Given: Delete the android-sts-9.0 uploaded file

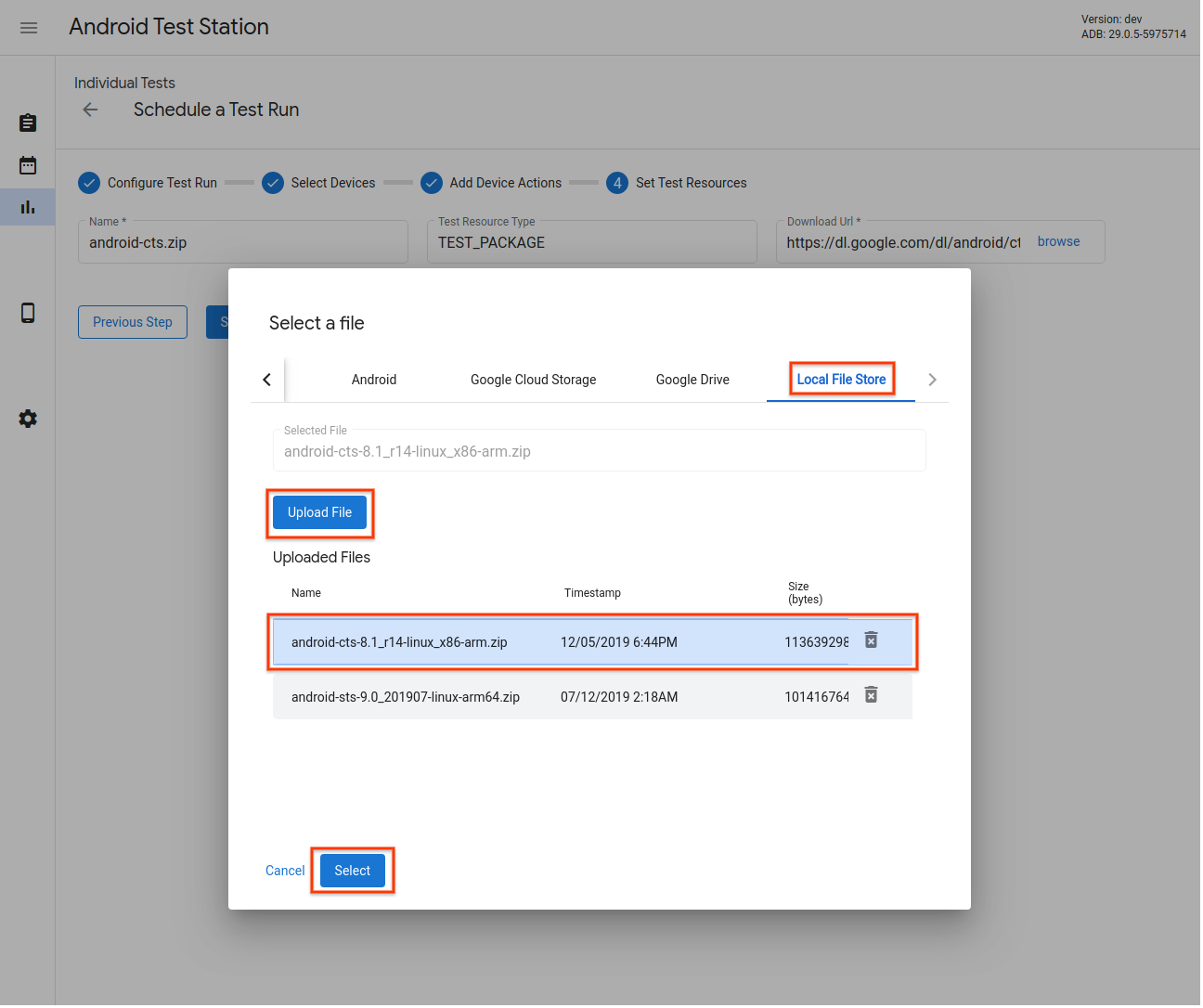Looking at the screenshot, I should point(870,694).
